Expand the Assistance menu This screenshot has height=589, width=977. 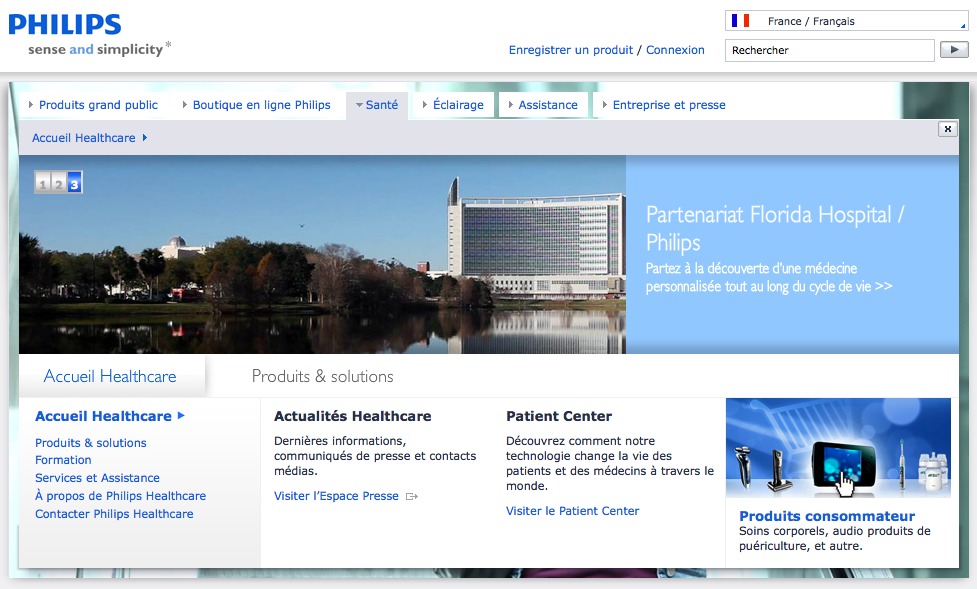(543, 105)
